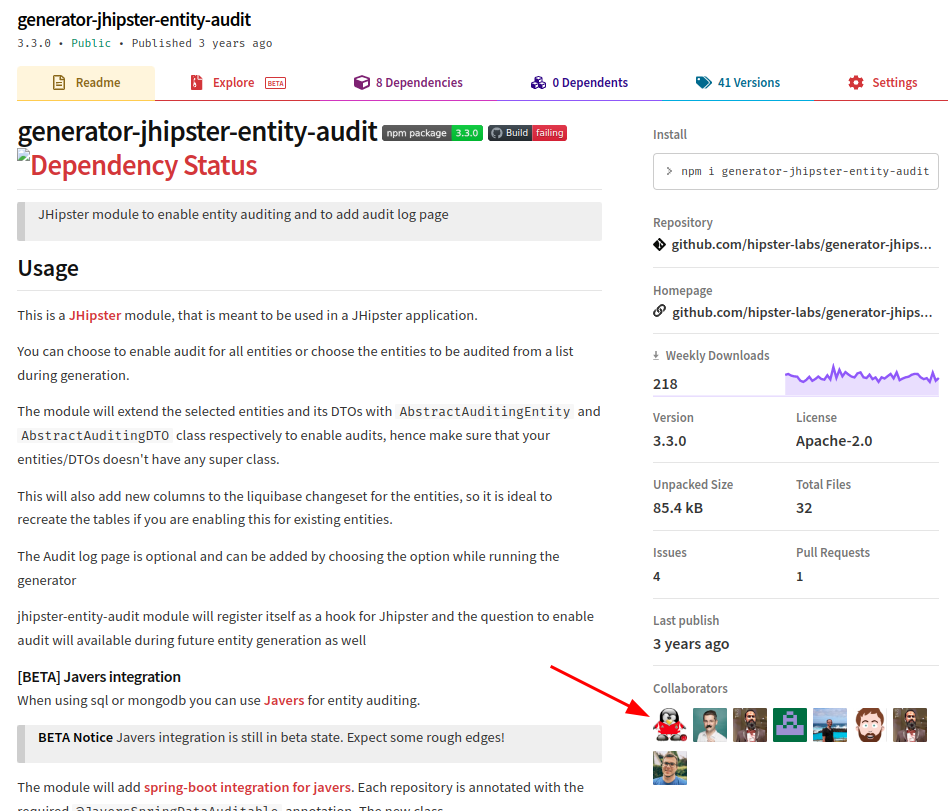Open the glasses man avatar in second row
Screen dimensions: 948x811
[x=670, y=768]
